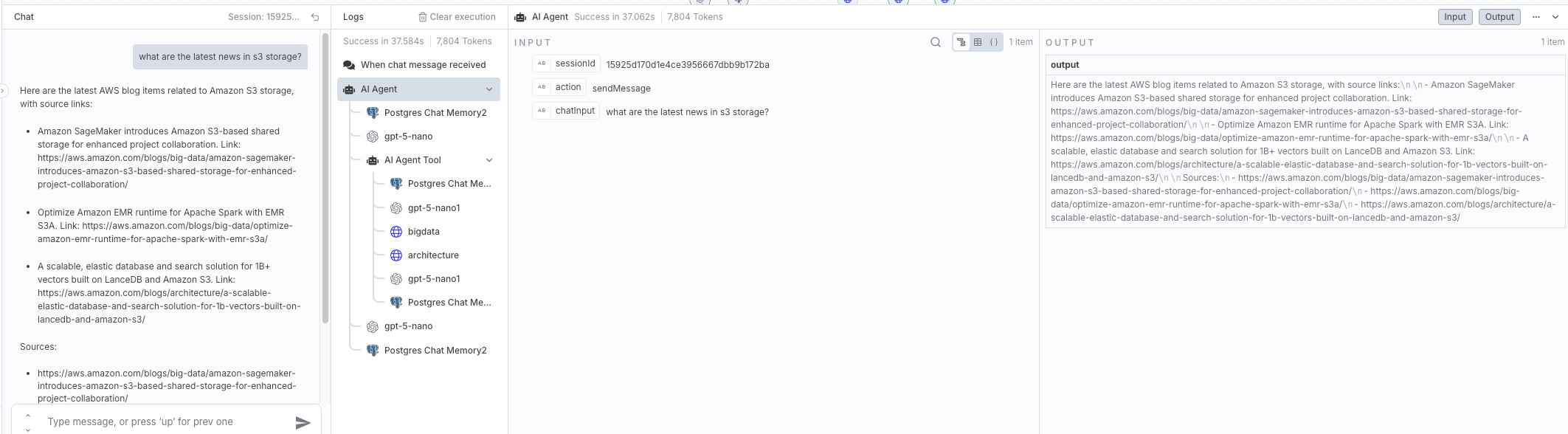Collapse the AI Agent log branch
This screenshot has width=1568, height=434.
(489, 89)
